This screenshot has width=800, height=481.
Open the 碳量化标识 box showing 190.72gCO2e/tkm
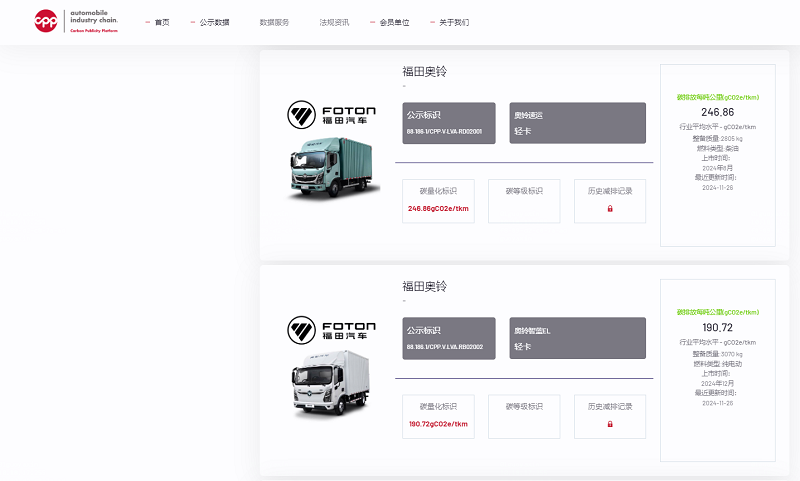click(x=438, y=416)
